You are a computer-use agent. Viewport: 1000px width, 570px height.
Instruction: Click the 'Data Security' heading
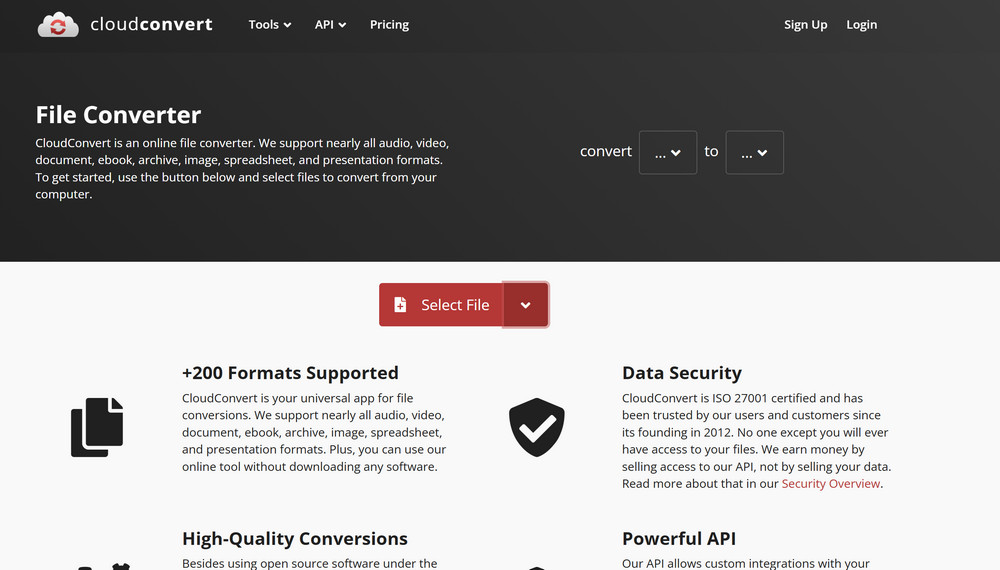coord(682,373)
